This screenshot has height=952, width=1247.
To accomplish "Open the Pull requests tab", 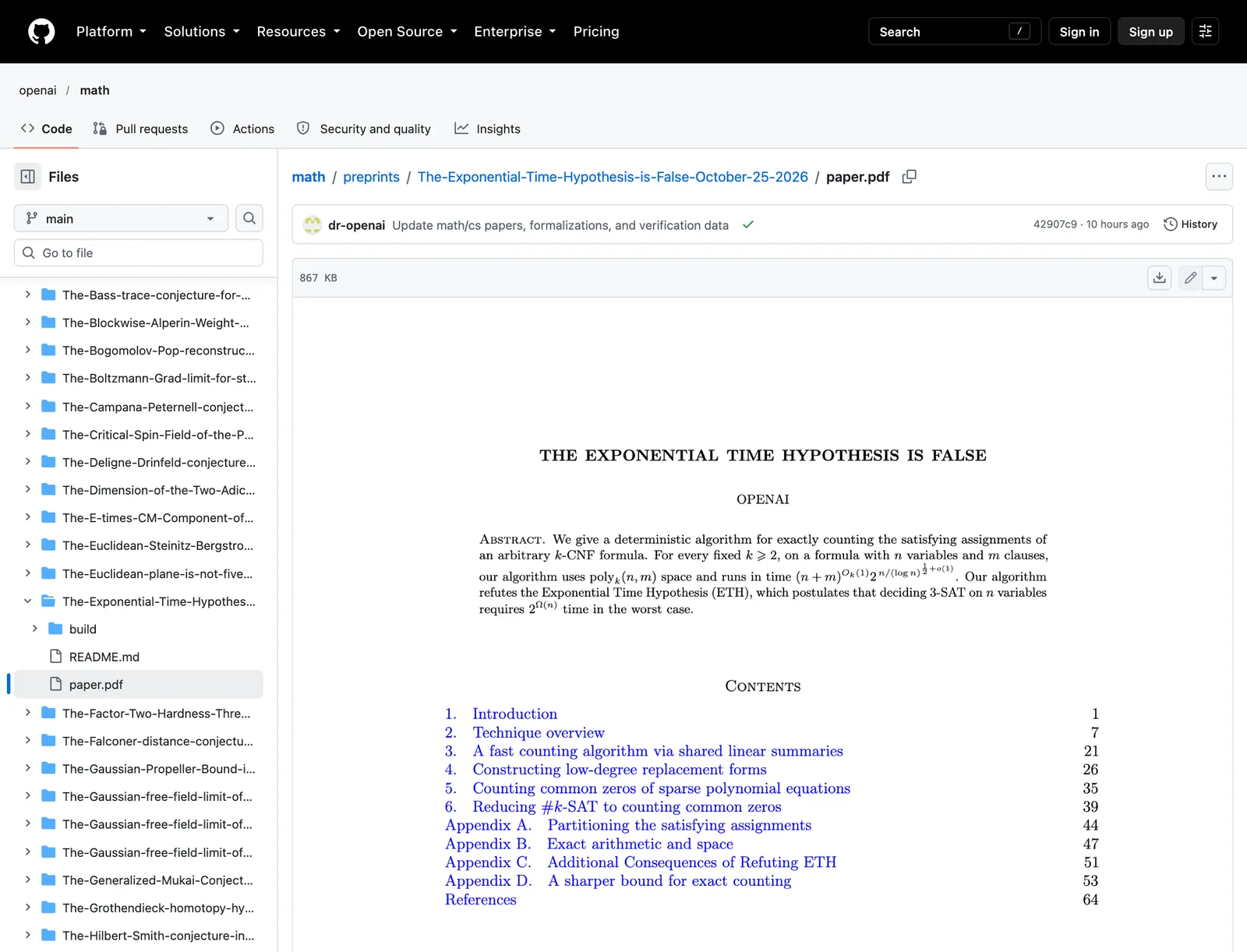I will tap(140, 129).
